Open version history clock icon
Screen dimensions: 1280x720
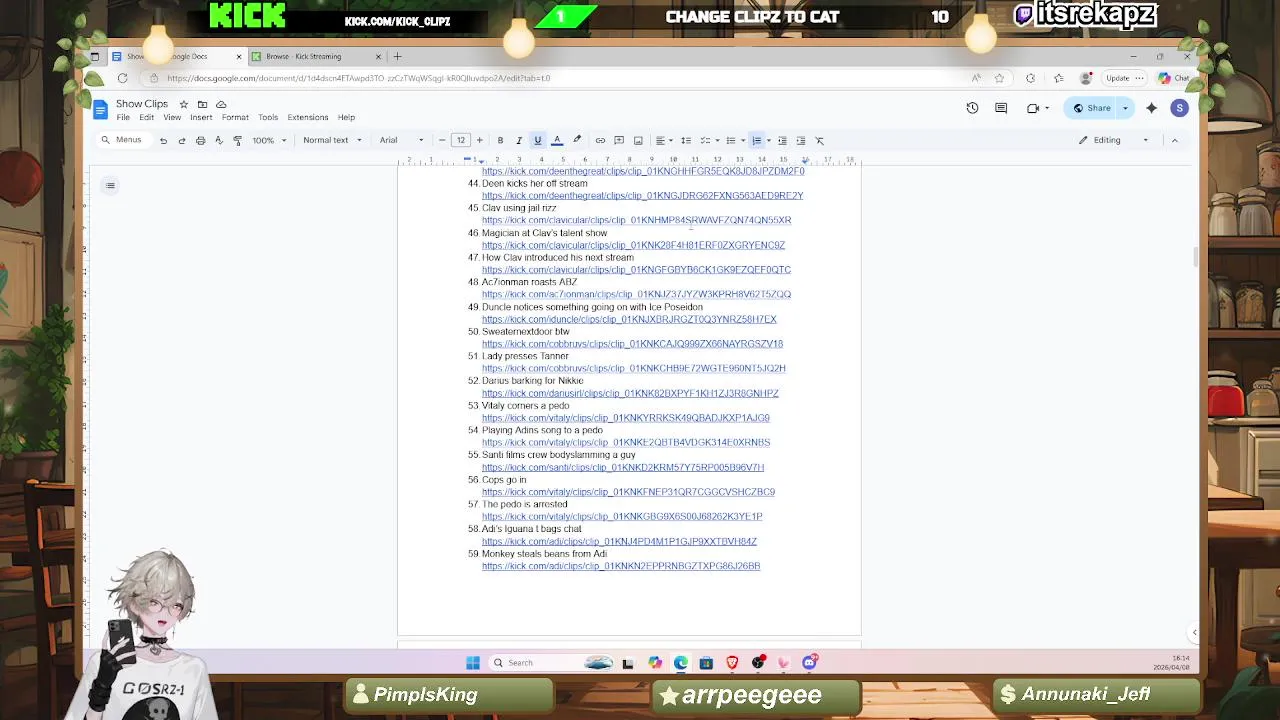pyautogui.click(x=972, y=108)
